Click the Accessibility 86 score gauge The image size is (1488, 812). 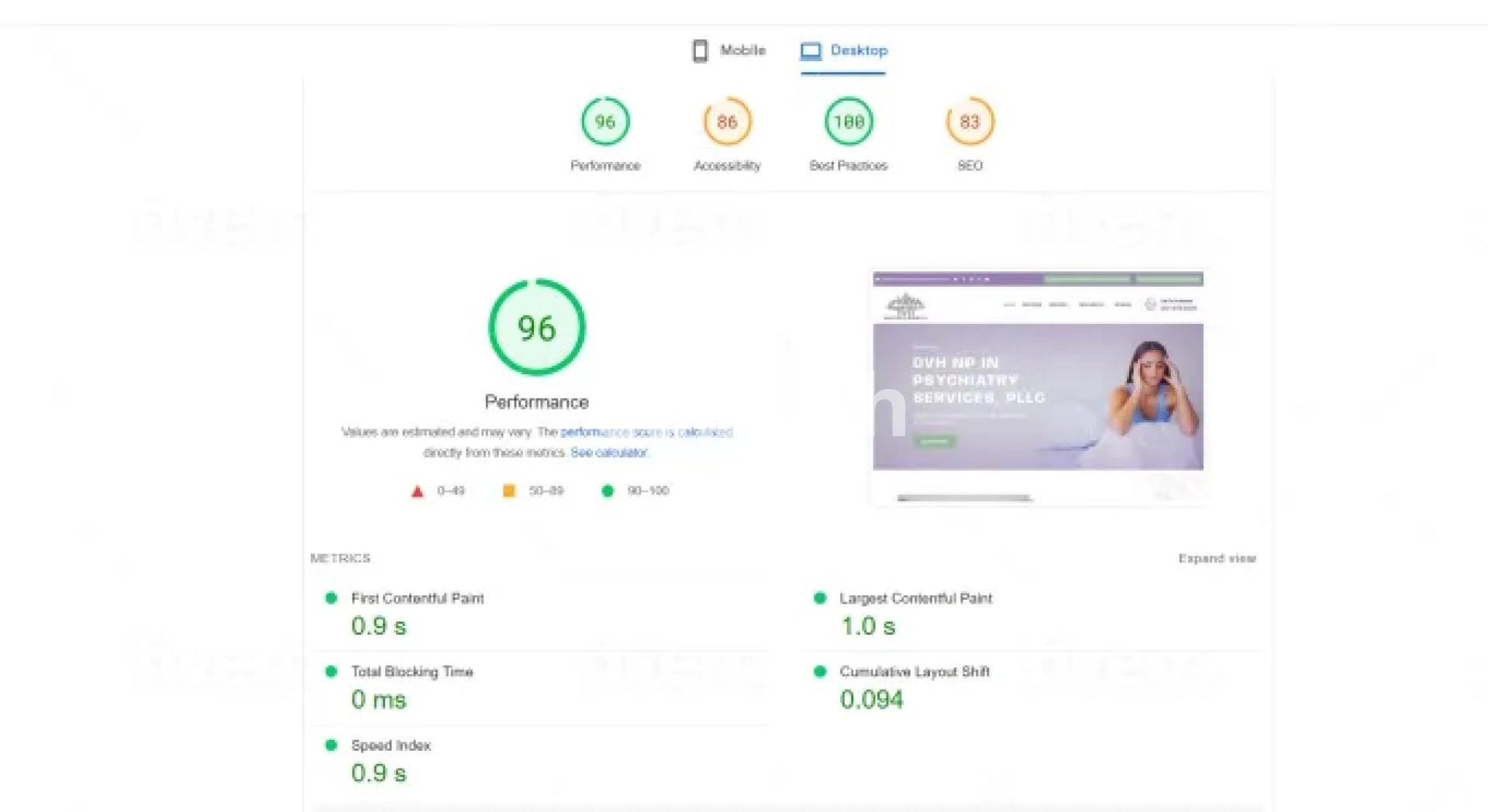coord(727,122)
